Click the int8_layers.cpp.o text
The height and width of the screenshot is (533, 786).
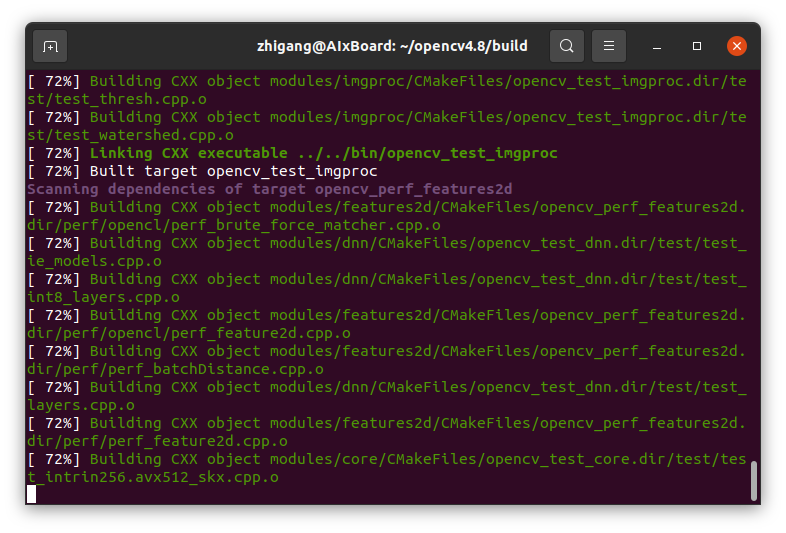[104, 297]
